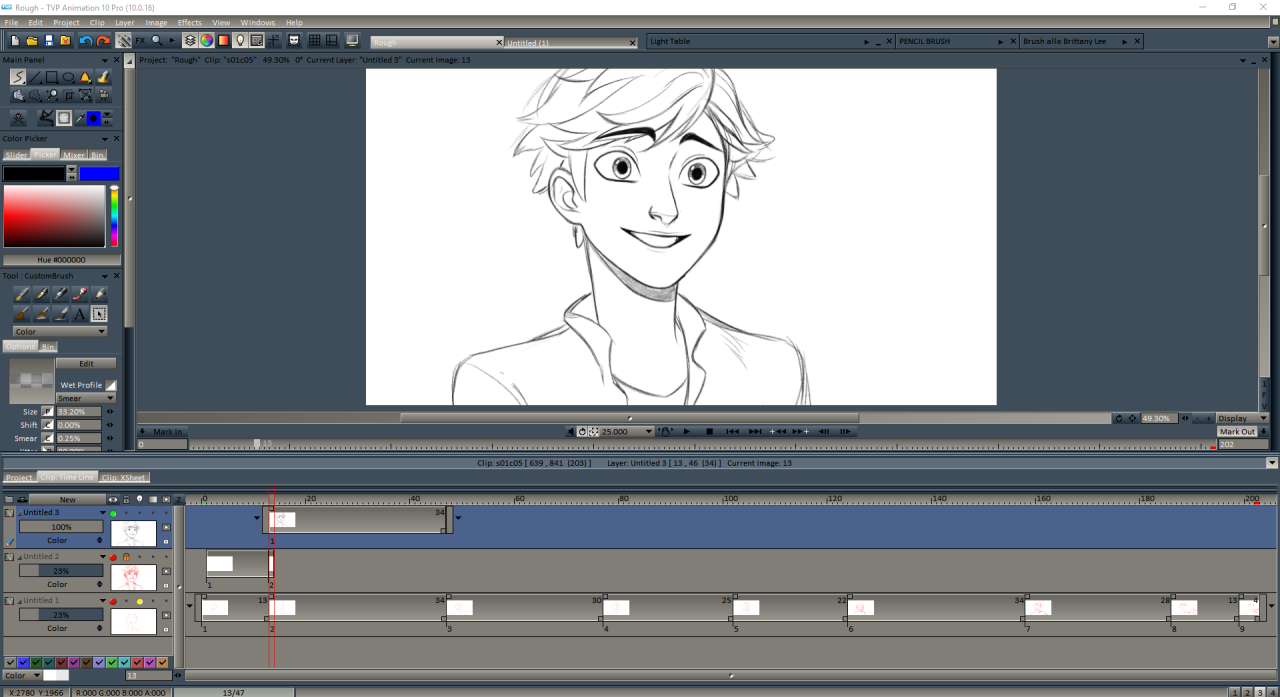Screen dimensions: 1280x697
Task: Toggle the Size pressure connection button
Action: tap(47, 411)
